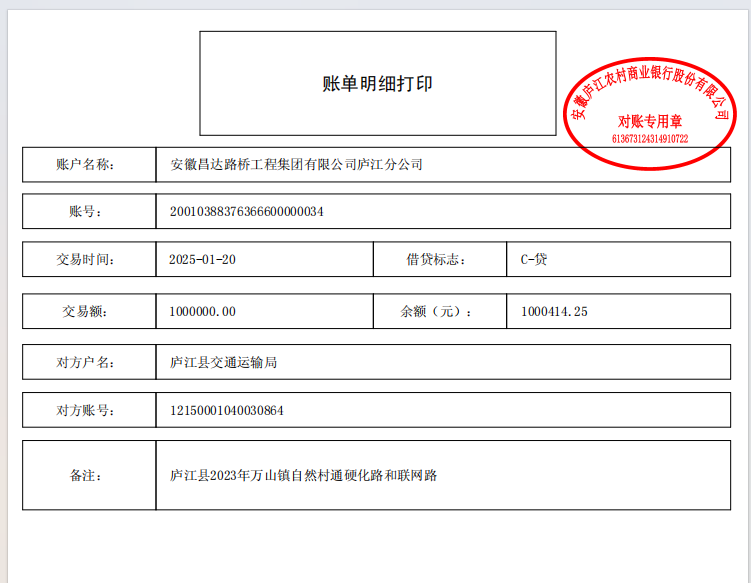This screenshot has height=583, width=751.
Task: Click the balance value 1000414.25
Action: [554, 311]
